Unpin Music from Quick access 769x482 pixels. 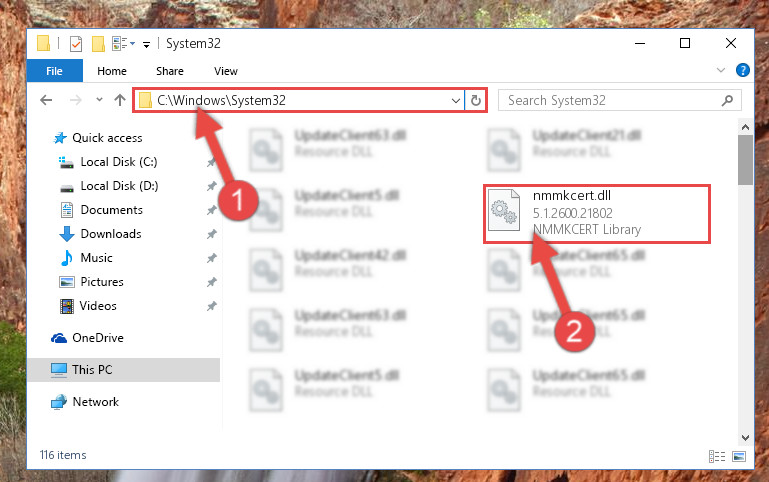211,258
